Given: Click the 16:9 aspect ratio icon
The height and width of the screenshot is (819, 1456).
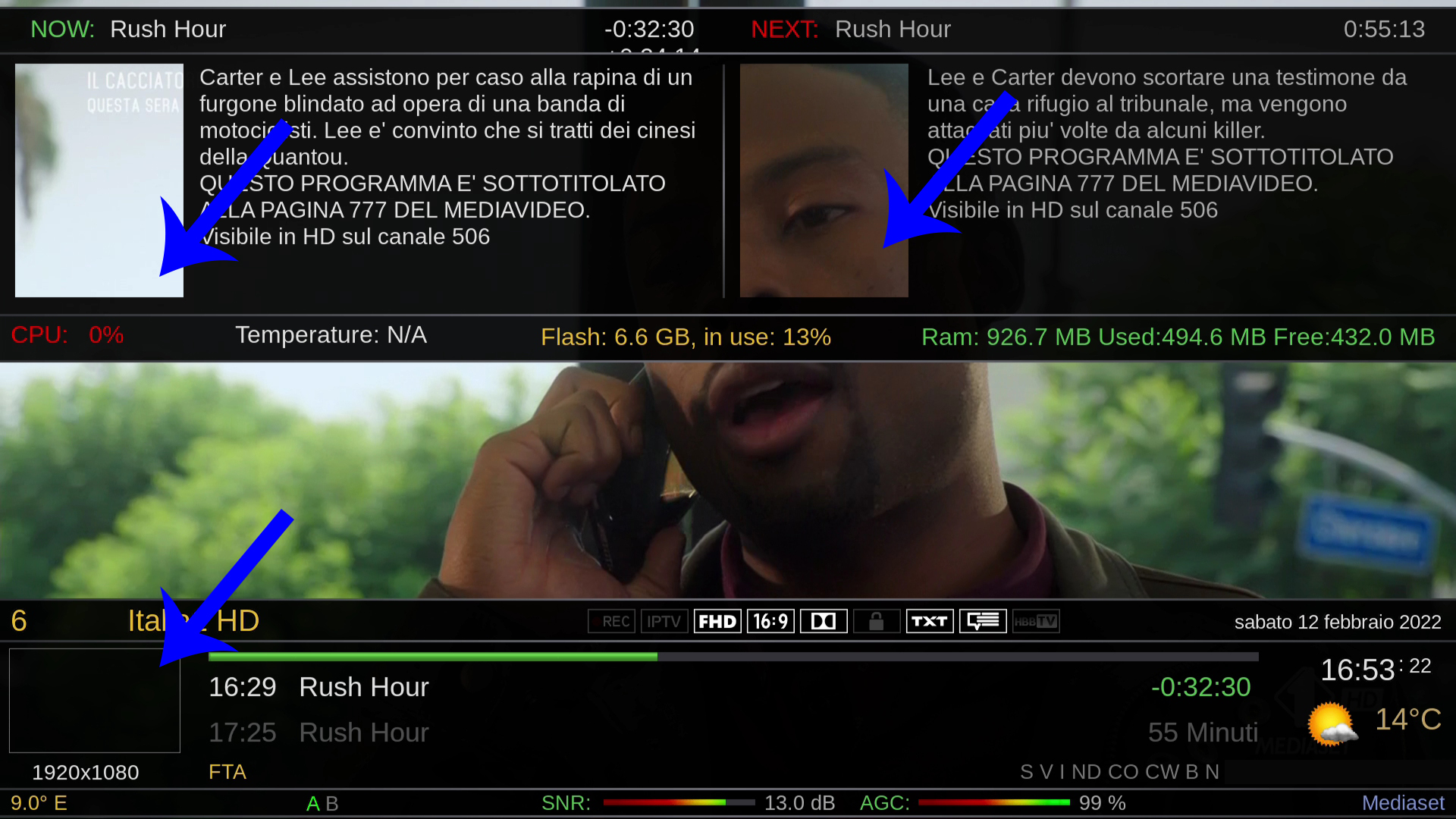Looking at the screenshot, I should [770, 622].
